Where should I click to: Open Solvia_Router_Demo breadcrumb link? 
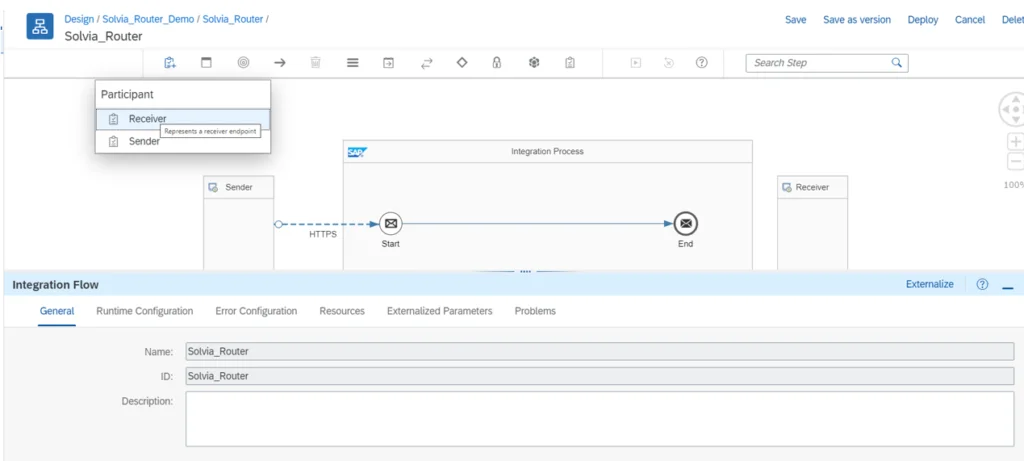pyautogui.click(x=150, y=19)
